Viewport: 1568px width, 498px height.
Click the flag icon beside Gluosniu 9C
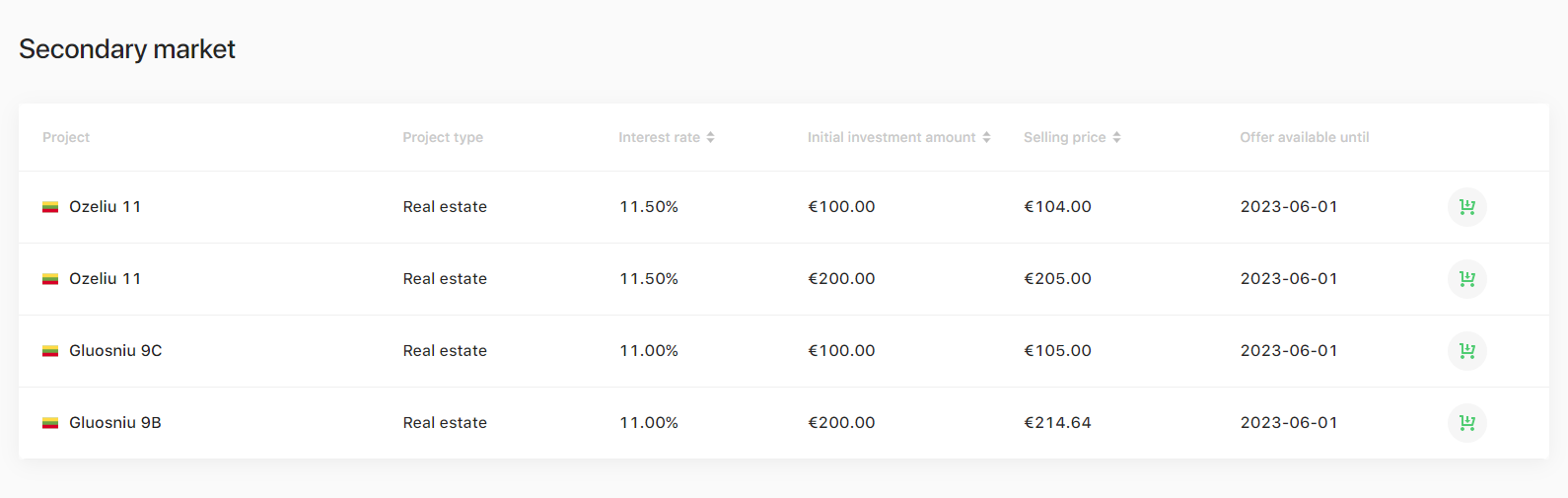pos(50,351)
